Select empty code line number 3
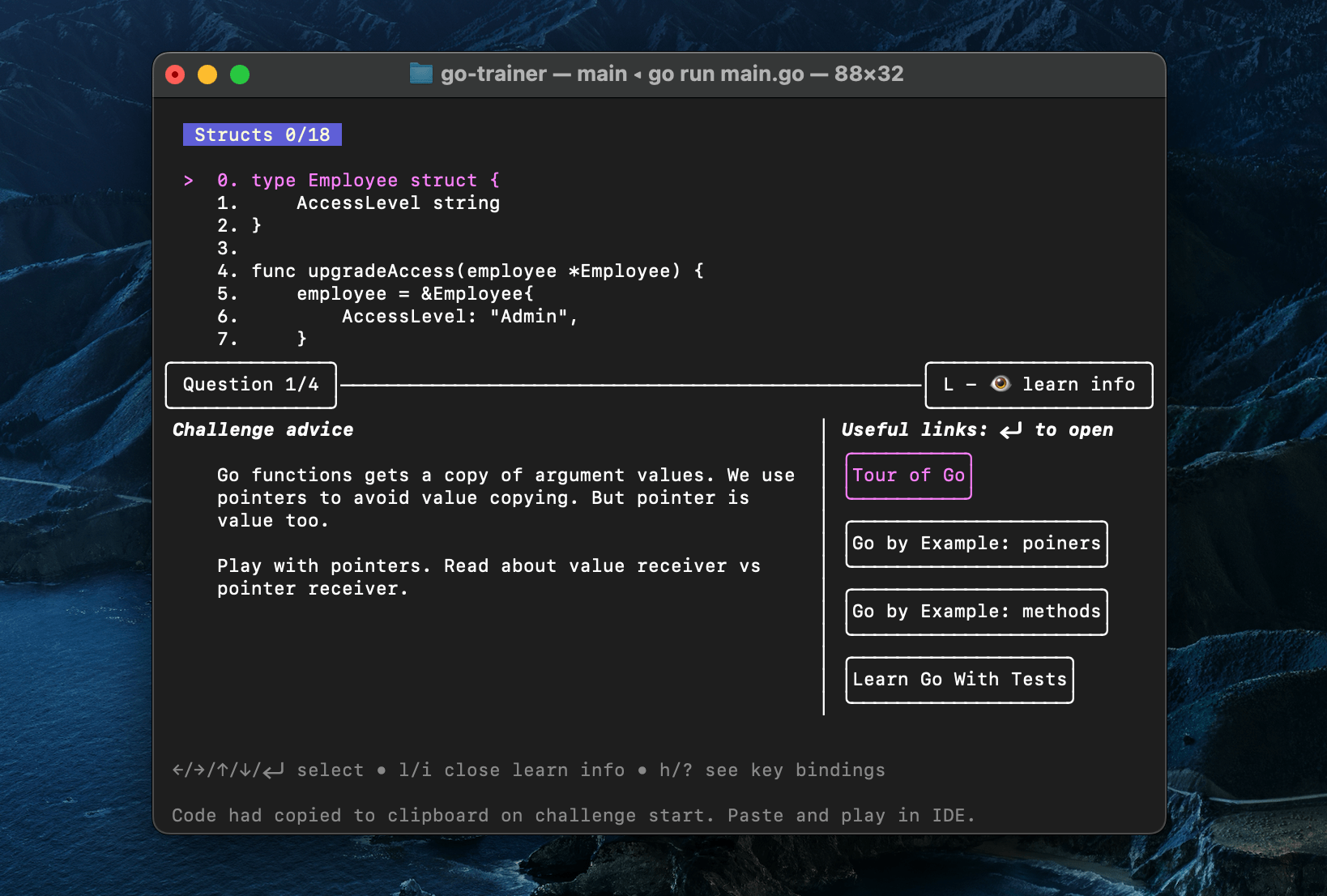This screenshot has width=1327, height=896. point(228,249)
